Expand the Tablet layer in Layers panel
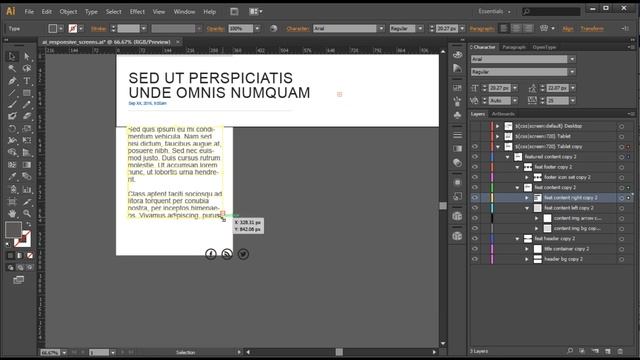 click(498, 136)
